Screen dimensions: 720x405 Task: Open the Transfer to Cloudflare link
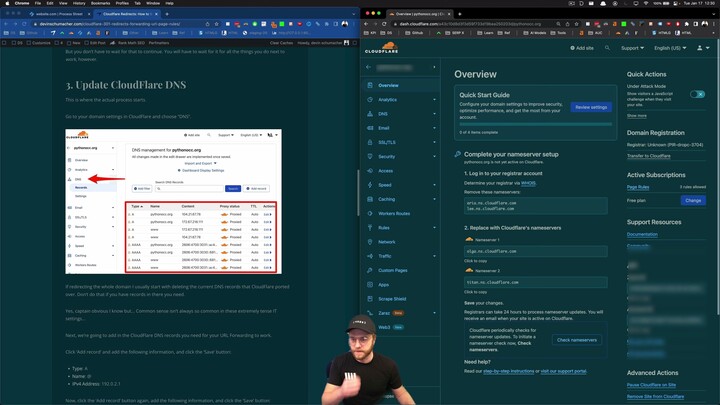tap(648, 156)
